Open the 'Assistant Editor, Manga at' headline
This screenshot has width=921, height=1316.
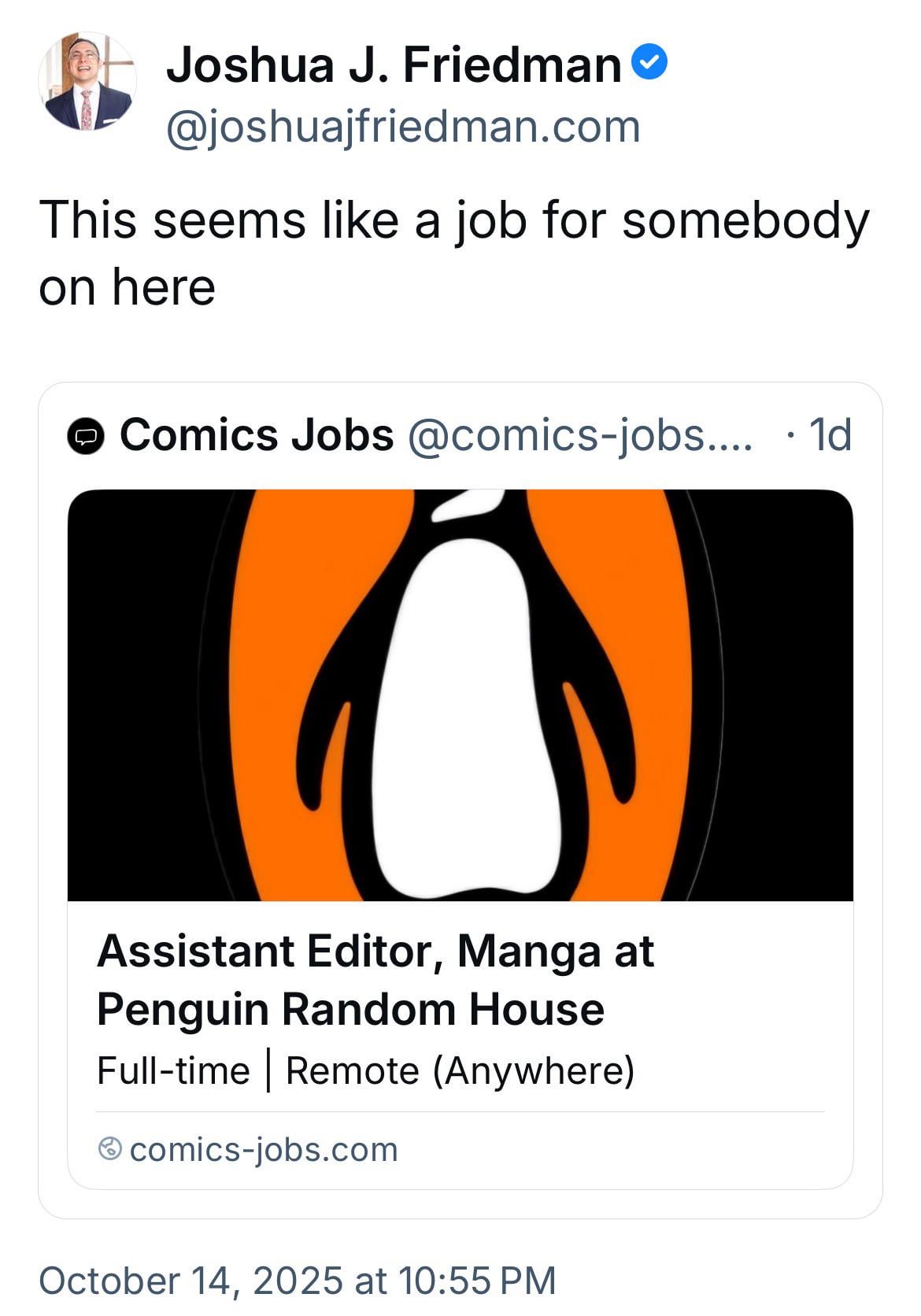click(375, 951)
